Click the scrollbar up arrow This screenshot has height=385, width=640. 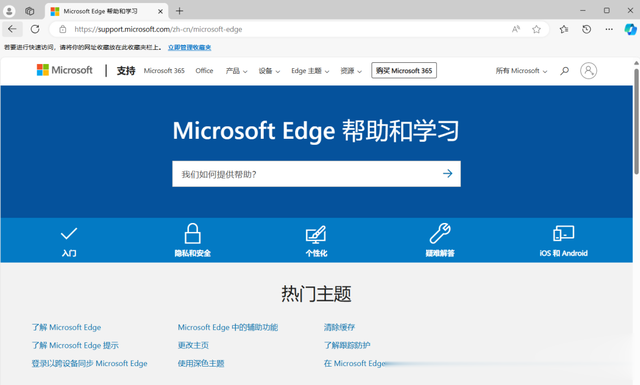(636, 63)
